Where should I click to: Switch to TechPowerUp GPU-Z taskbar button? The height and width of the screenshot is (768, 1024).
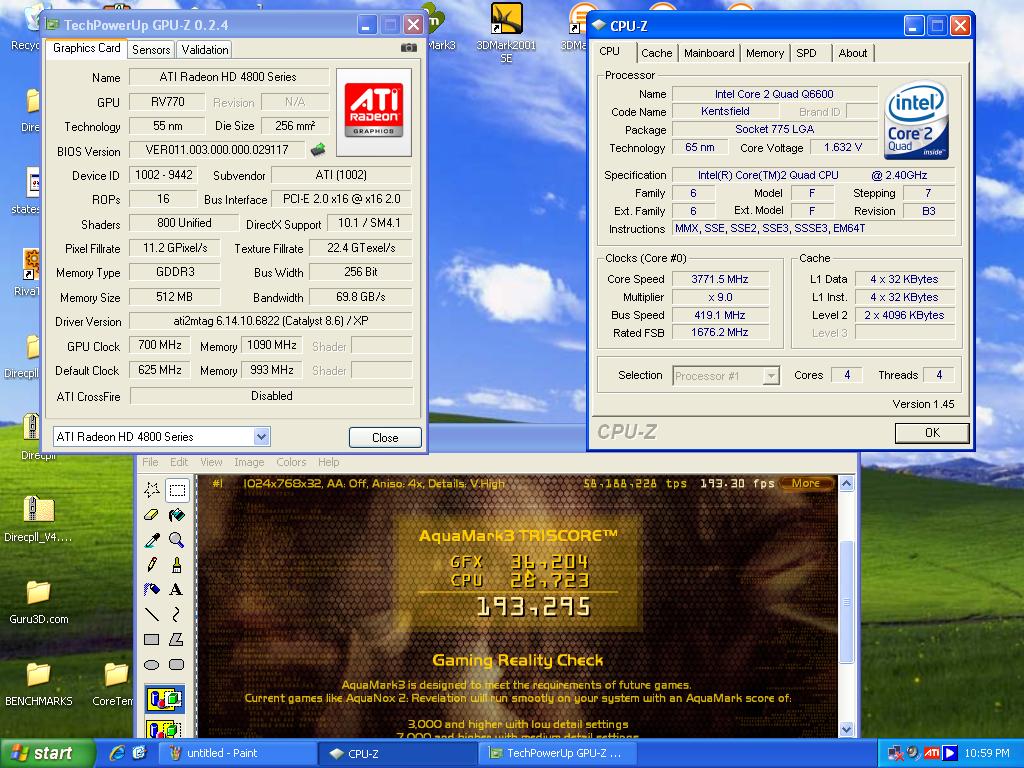coord(558,753)
